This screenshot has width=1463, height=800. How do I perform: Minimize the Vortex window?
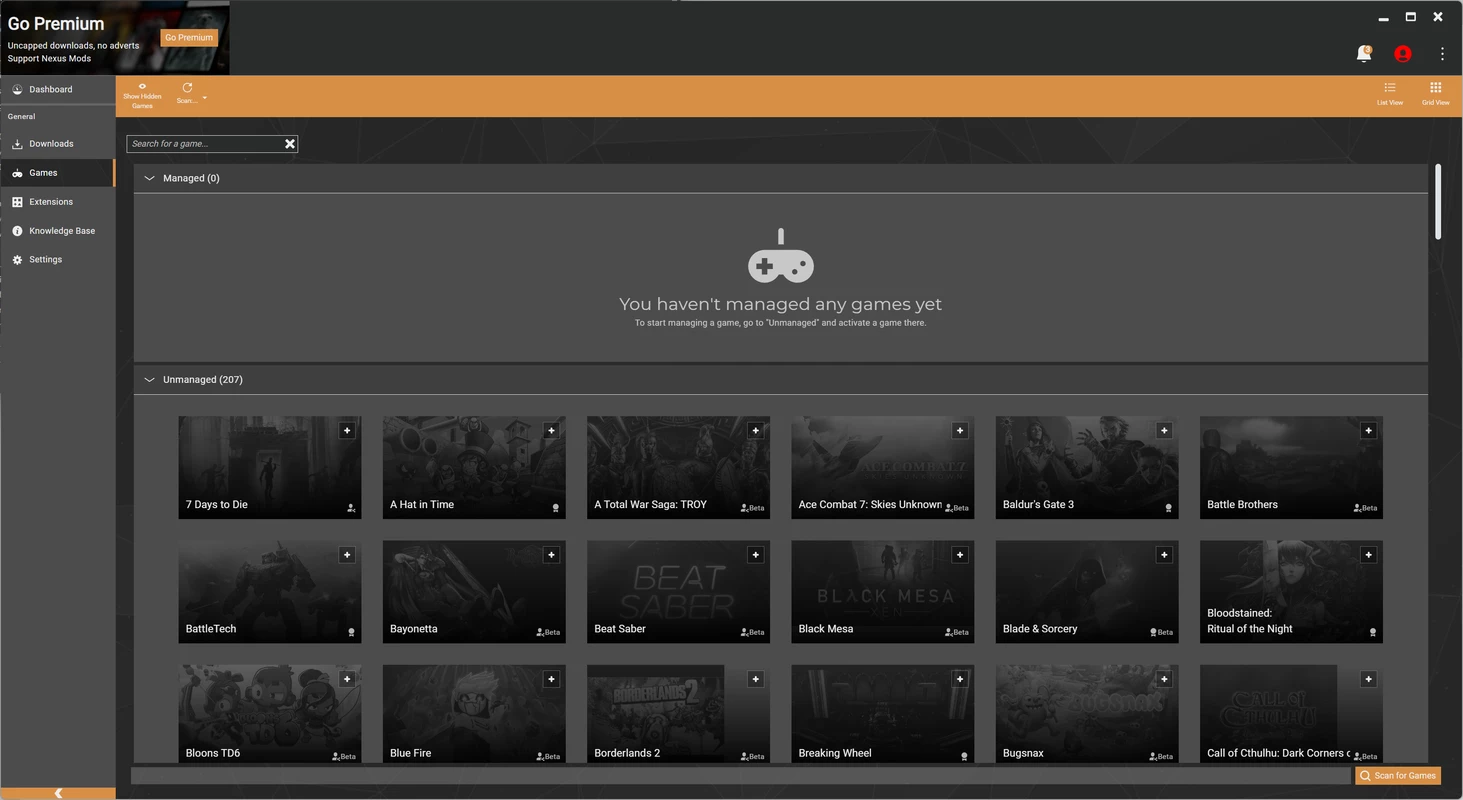pyautogui.click(x=1383, y=18)
